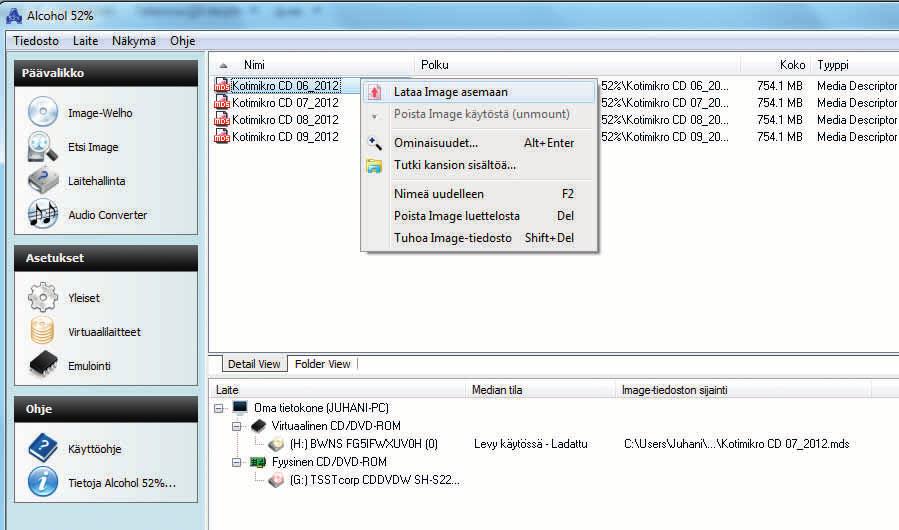Click the Fyysinen CD/DVD-ROM card icon
This screenshot has width=899, height=530.
[x=258, y=462]
